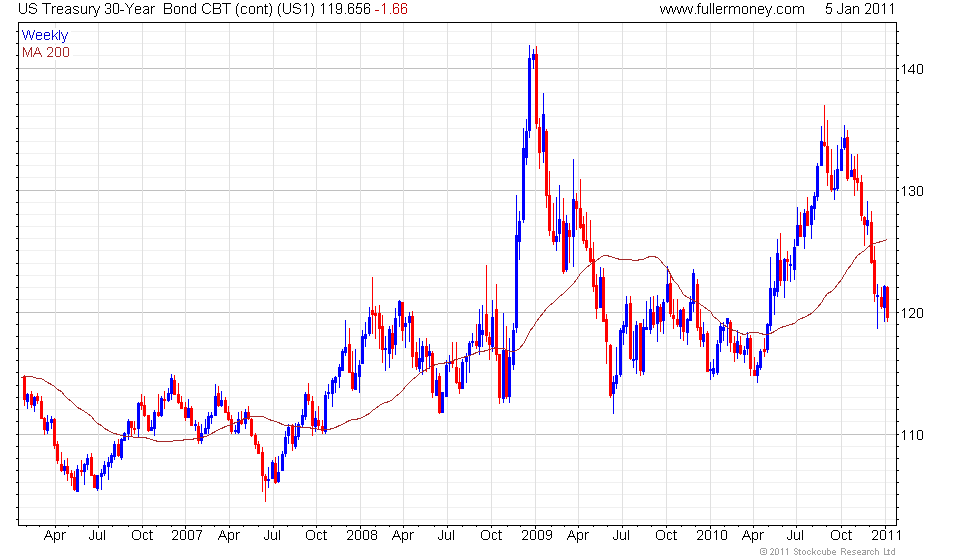Click the 2008 year label on time axis

362,536
